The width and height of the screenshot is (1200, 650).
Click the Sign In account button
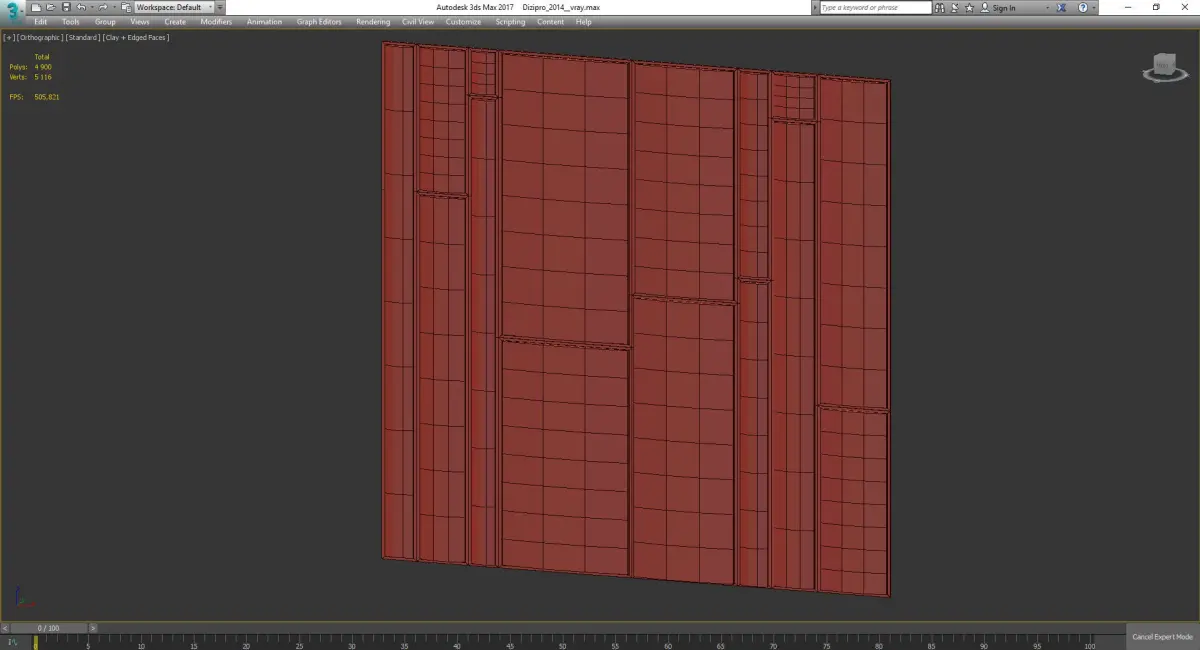coord(998,7)
